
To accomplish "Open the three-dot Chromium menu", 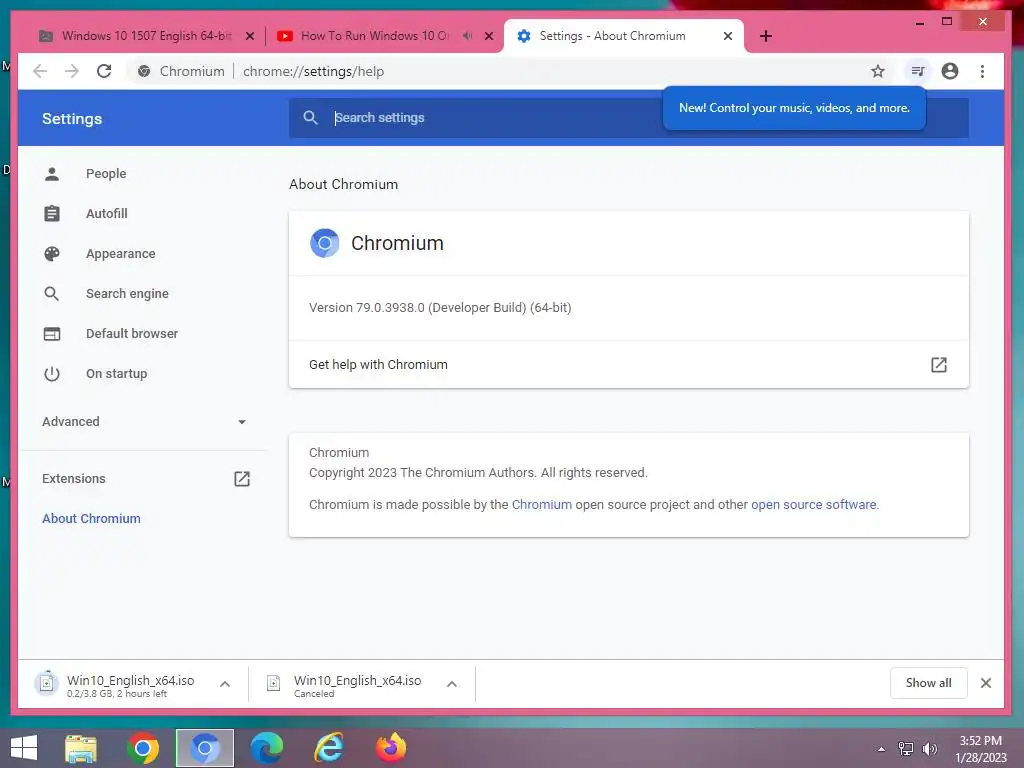I will 982,71.
